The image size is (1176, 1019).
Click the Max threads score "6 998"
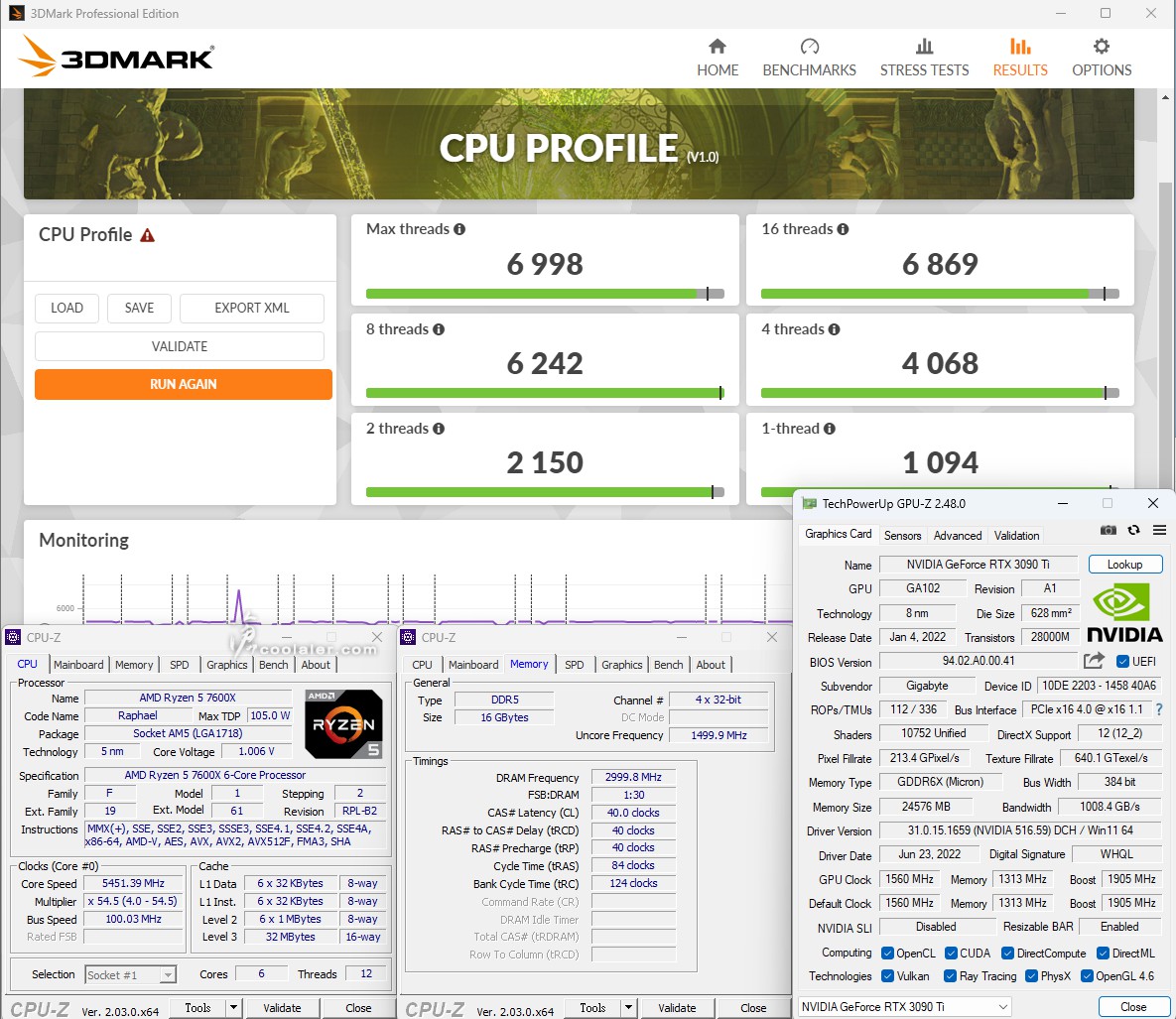coord(545,264)
